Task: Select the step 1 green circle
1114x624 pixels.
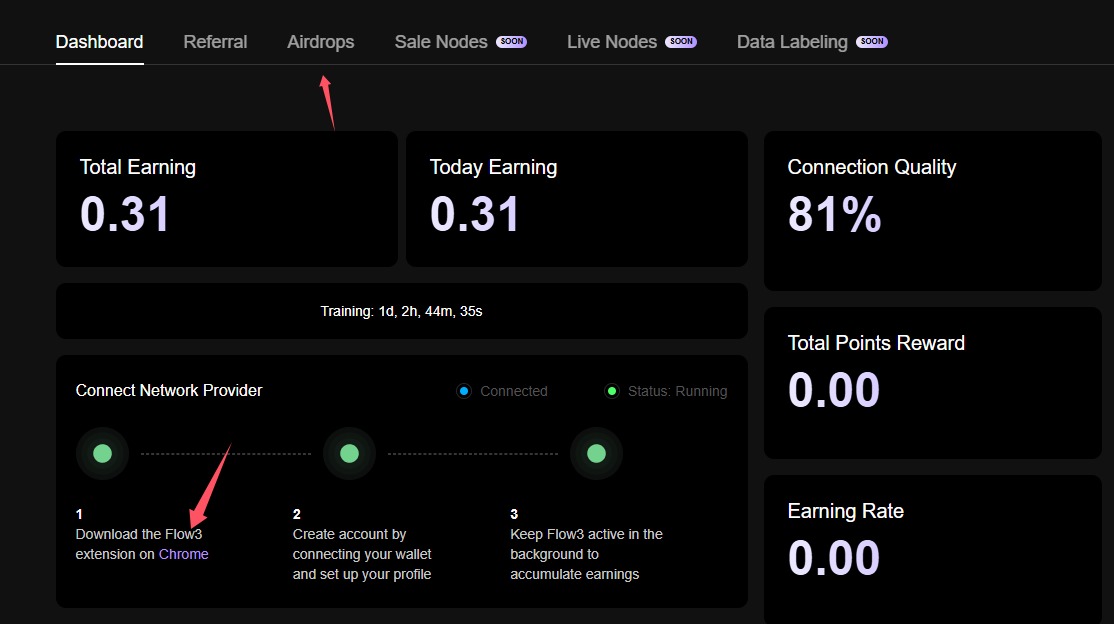Action: 102,453
